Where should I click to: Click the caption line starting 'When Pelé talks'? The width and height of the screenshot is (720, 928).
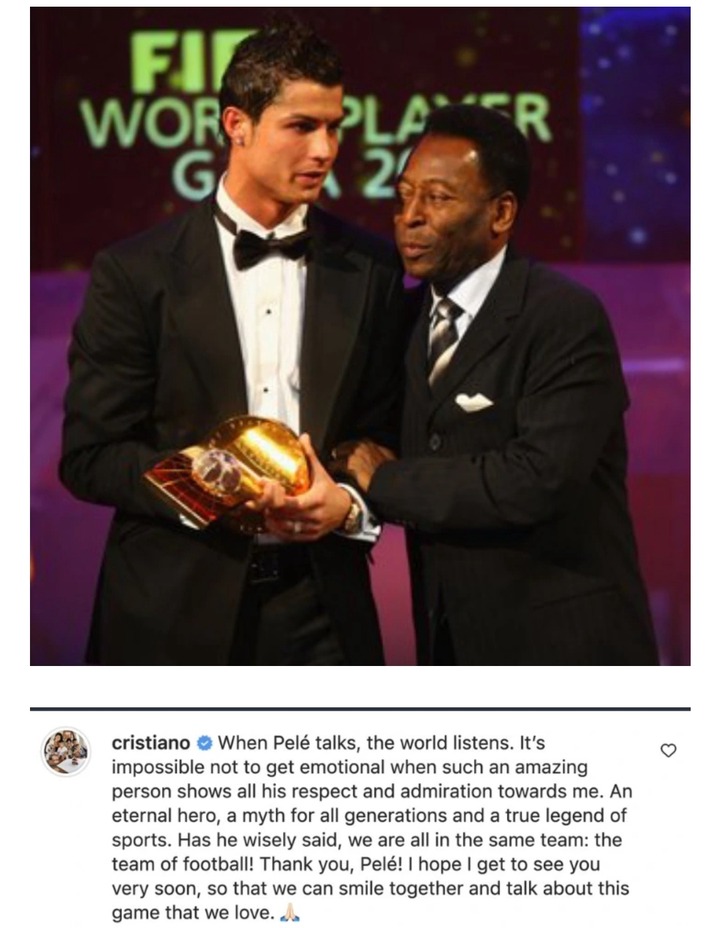(x=382, y=743)
